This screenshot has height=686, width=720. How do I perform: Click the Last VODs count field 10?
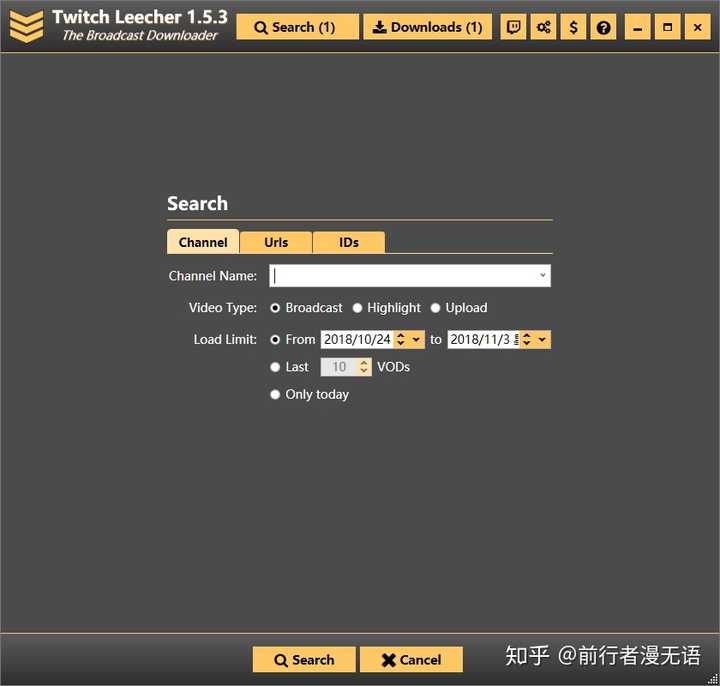pos(339,367)
